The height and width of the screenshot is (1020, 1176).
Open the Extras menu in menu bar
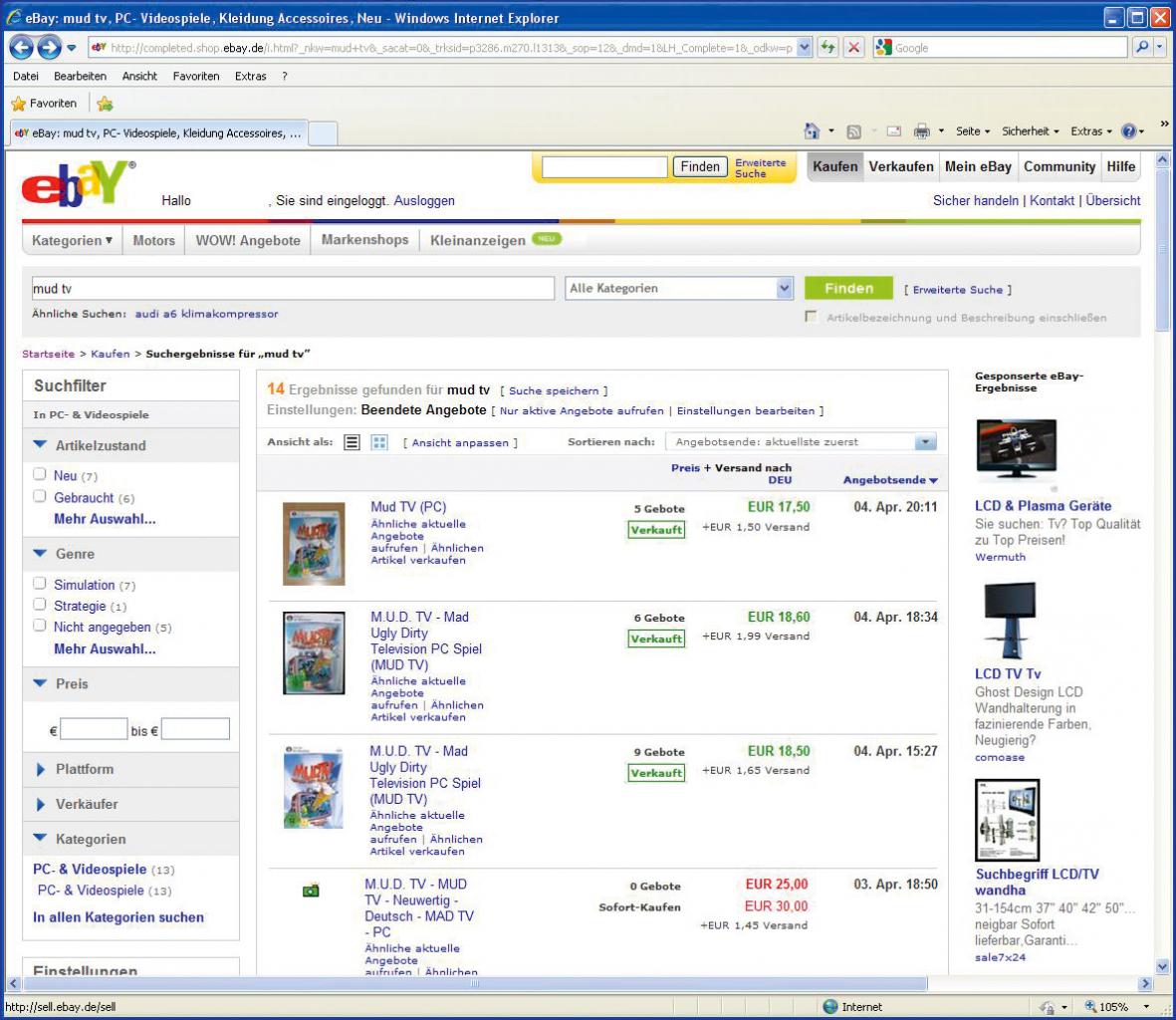[x=250, y=76]
